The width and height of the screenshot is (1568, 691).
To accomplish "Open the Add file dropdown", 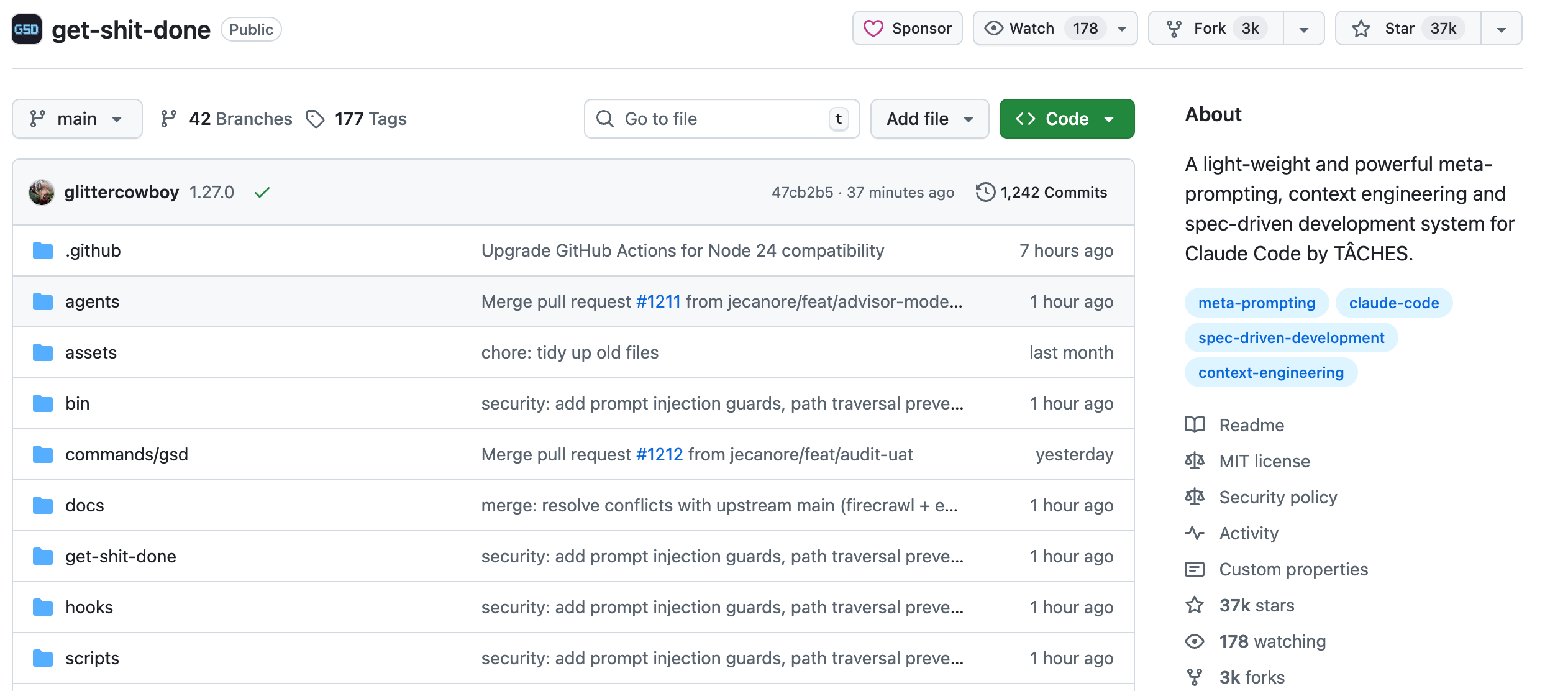I will click(929, 119).
